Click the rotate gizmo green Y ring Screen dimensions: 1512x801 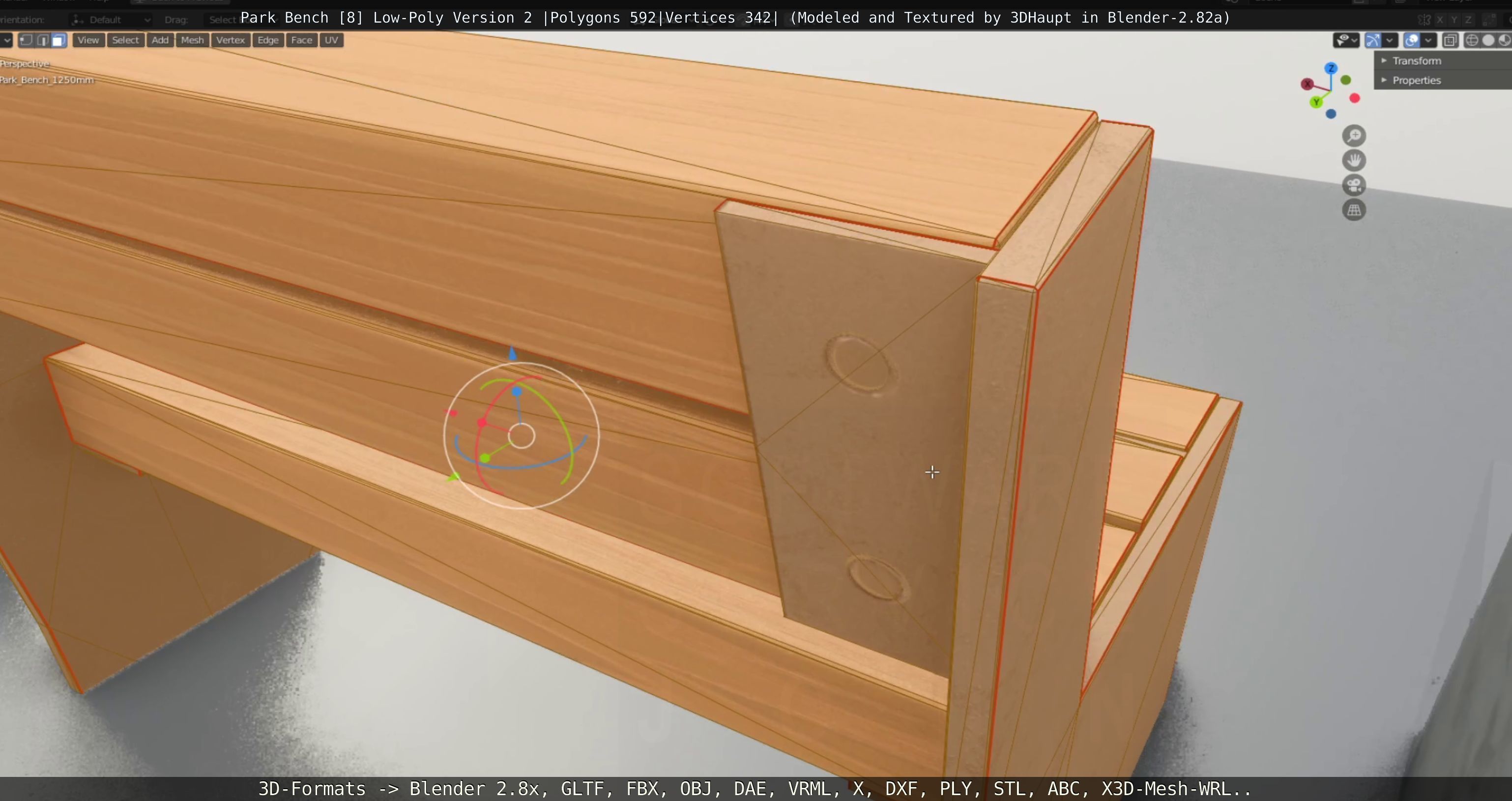click(x=562, y=420)
